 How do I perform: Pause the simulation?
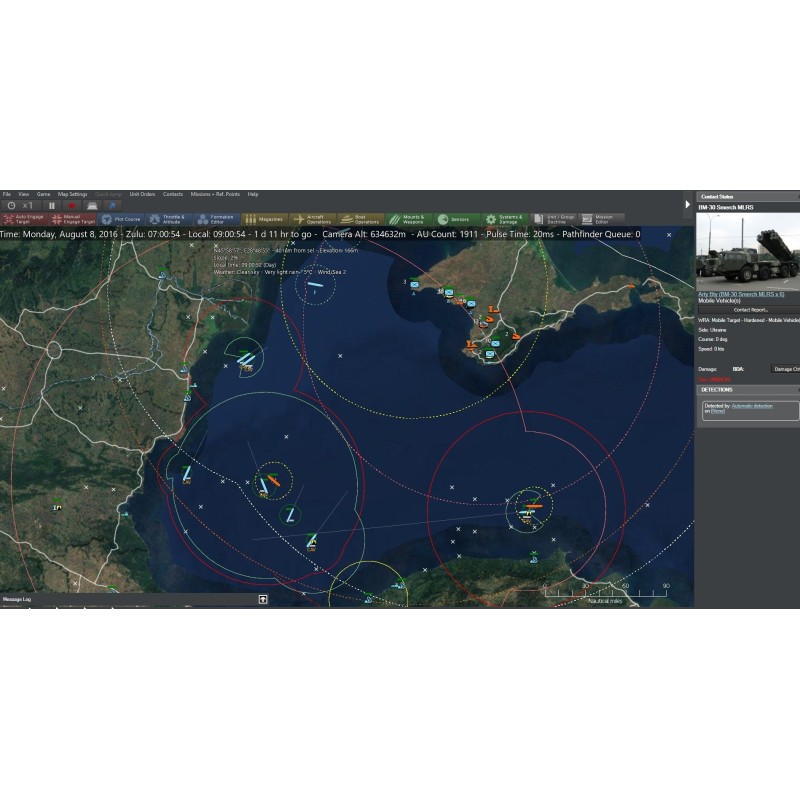coord(50,205)
